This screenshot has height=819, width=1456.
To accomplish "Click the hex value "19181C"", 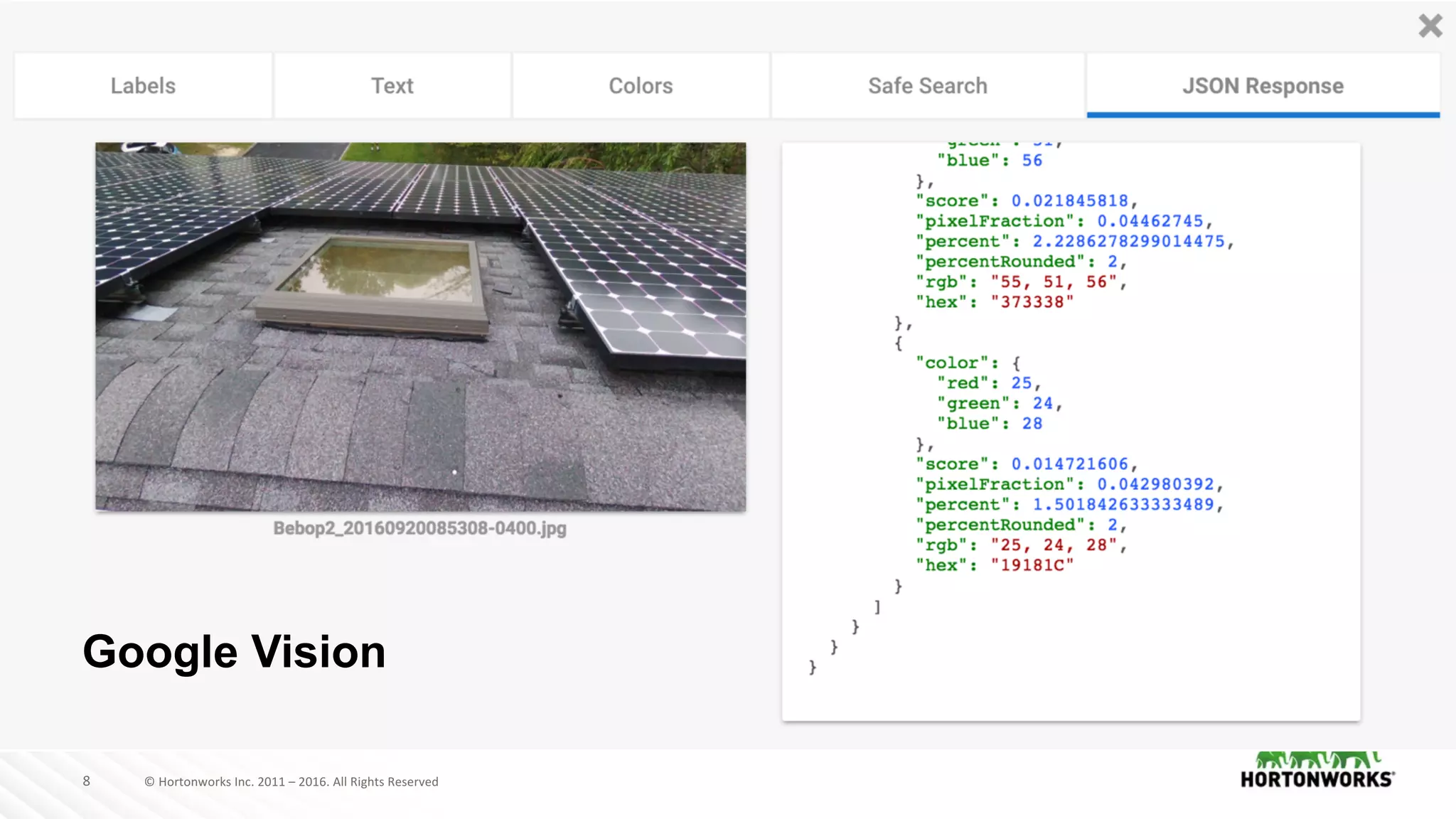I will [x=1032, y=565].
